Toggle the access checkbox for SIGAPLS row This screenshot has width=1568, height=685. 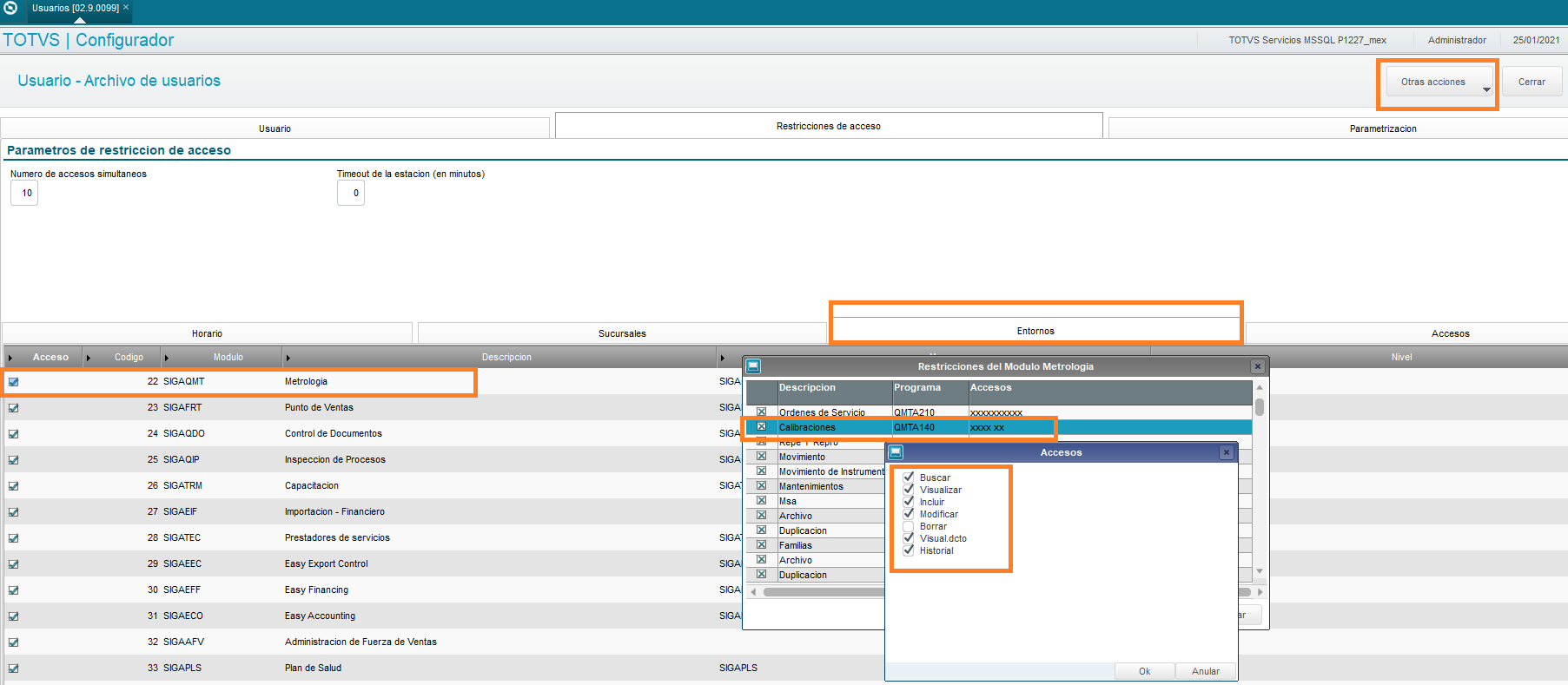pyautogui.click(x=13, y=669)
